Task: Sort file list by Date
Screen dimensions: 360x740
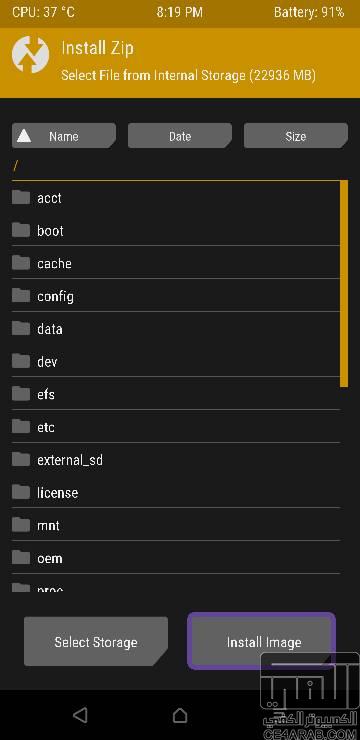Action: (x=180, y=136)
